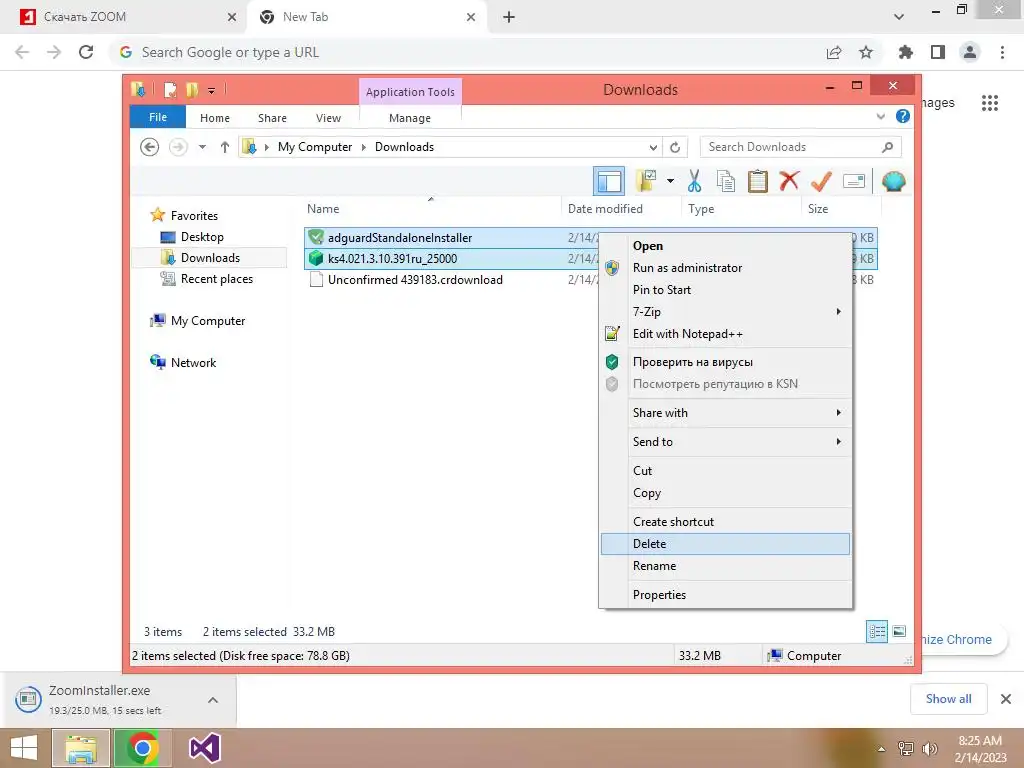Open Recent places in Favorites
This screenshot has height=768, width=1024.
click(x=217, y=279)
